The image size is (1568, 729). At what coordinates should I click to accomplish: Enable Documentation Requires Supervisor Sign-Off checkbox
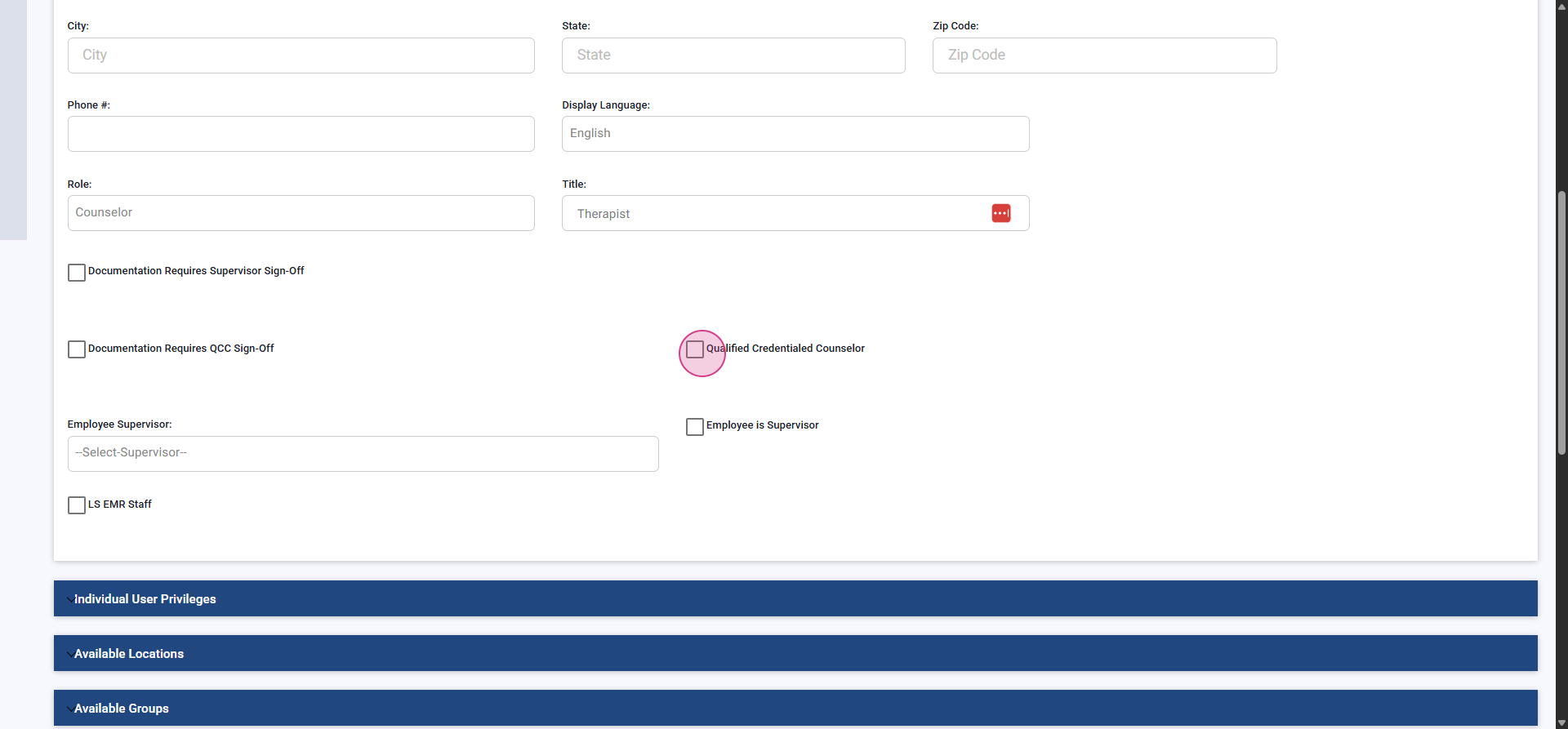pyautogui.click(x=77, y=273)
